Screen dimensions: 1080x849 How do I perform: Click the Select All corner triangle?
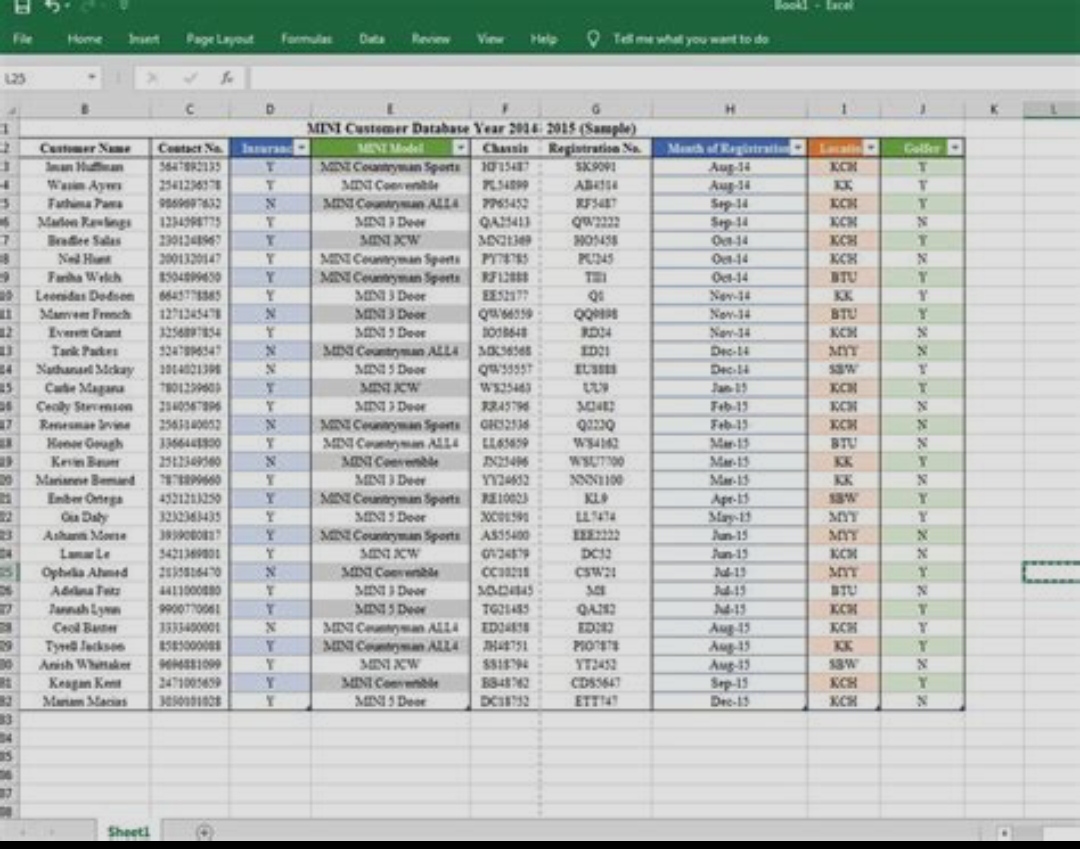(x=9, y=109)
